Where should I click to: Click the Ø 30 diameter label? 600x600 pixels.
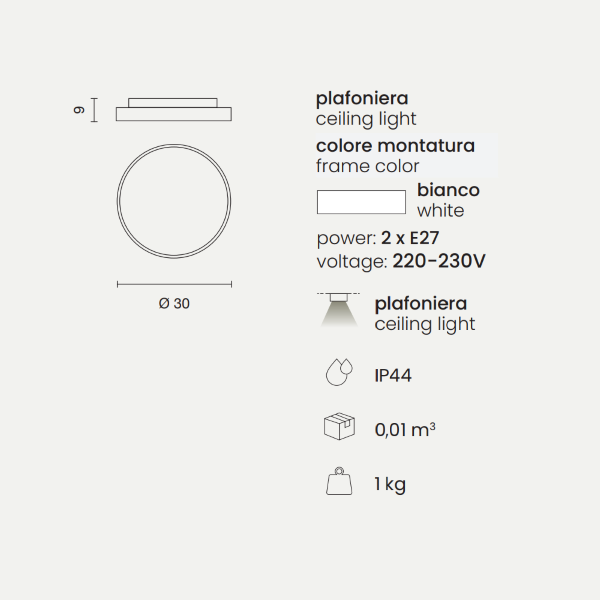174,304
